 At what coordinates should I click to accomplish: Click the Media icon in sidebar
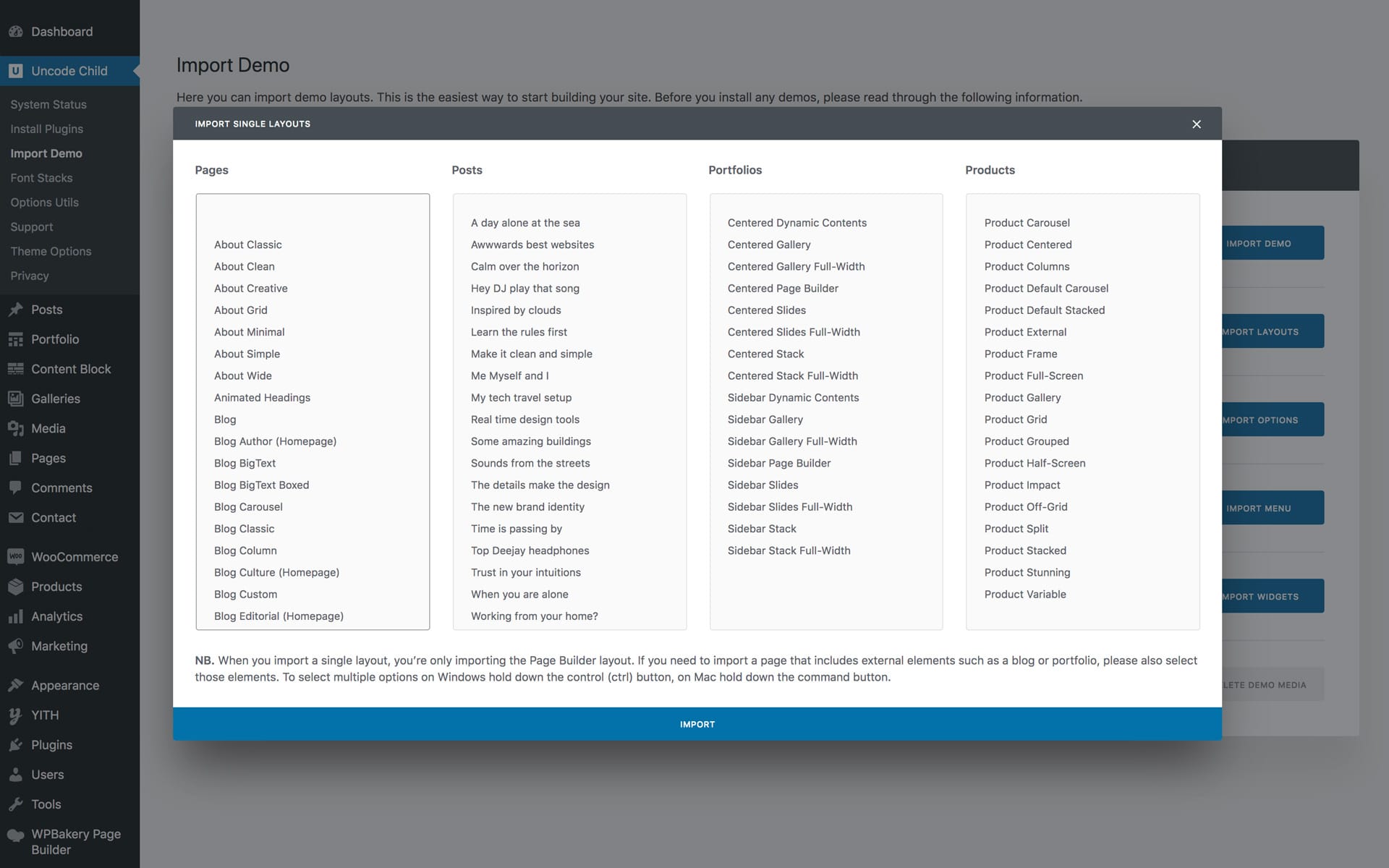pyautogui.click(x=15, y=428)
